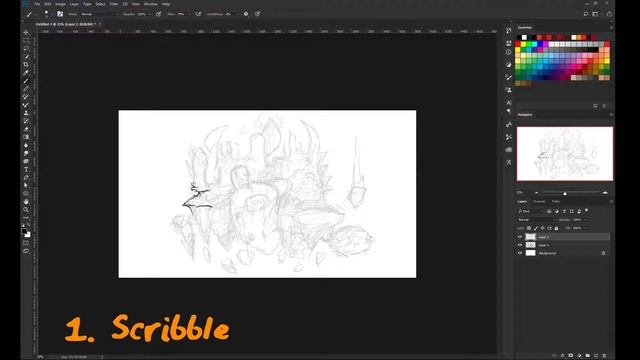This screenshot has width=640, height=360.
Task: Hide the Background layer visibility eye
Action: point(520,253)
